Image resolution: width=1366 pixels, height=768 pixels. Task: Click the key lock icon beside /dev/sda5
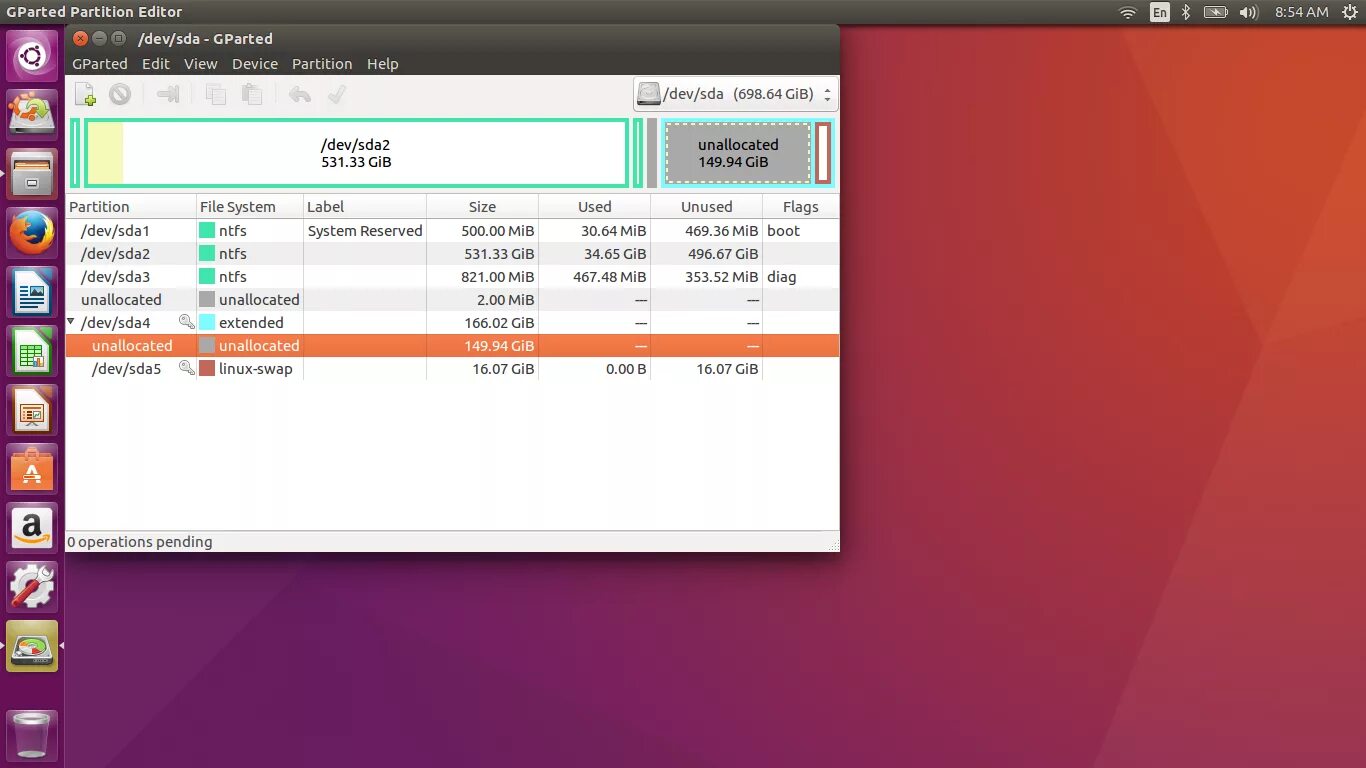coord(186,368)
